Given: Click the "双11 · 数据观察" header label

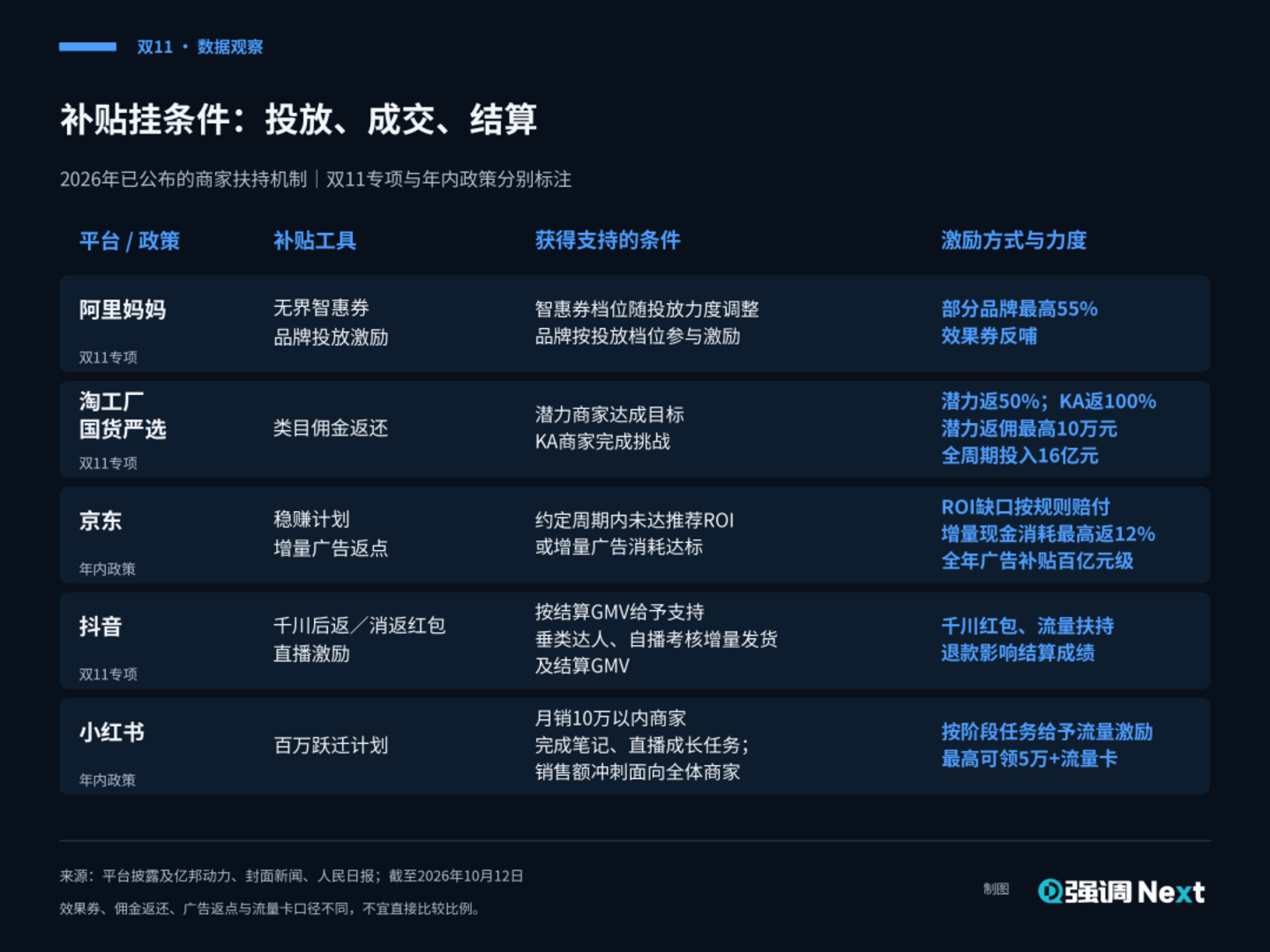Looking at the screenshot, I should (200, 47).
